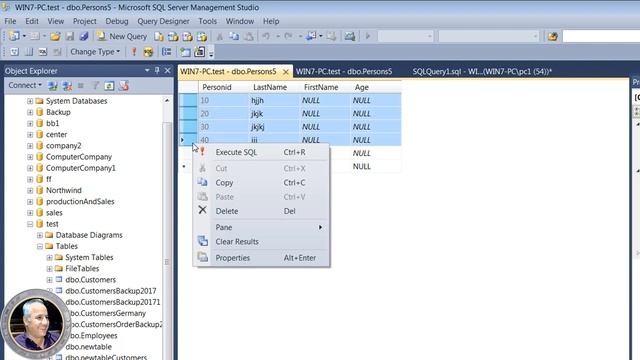Click the Execute SQL red exclamation toolbar icon
The height and width of the screenshot is (360, 640).
(134, 52)
